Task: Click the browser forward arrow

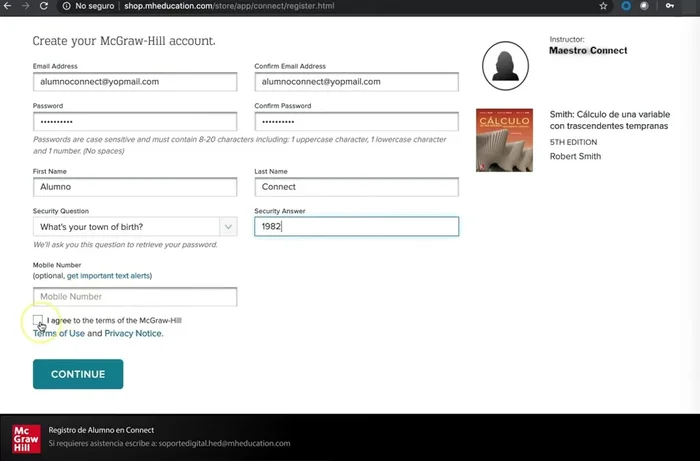Action: [25, 6]
